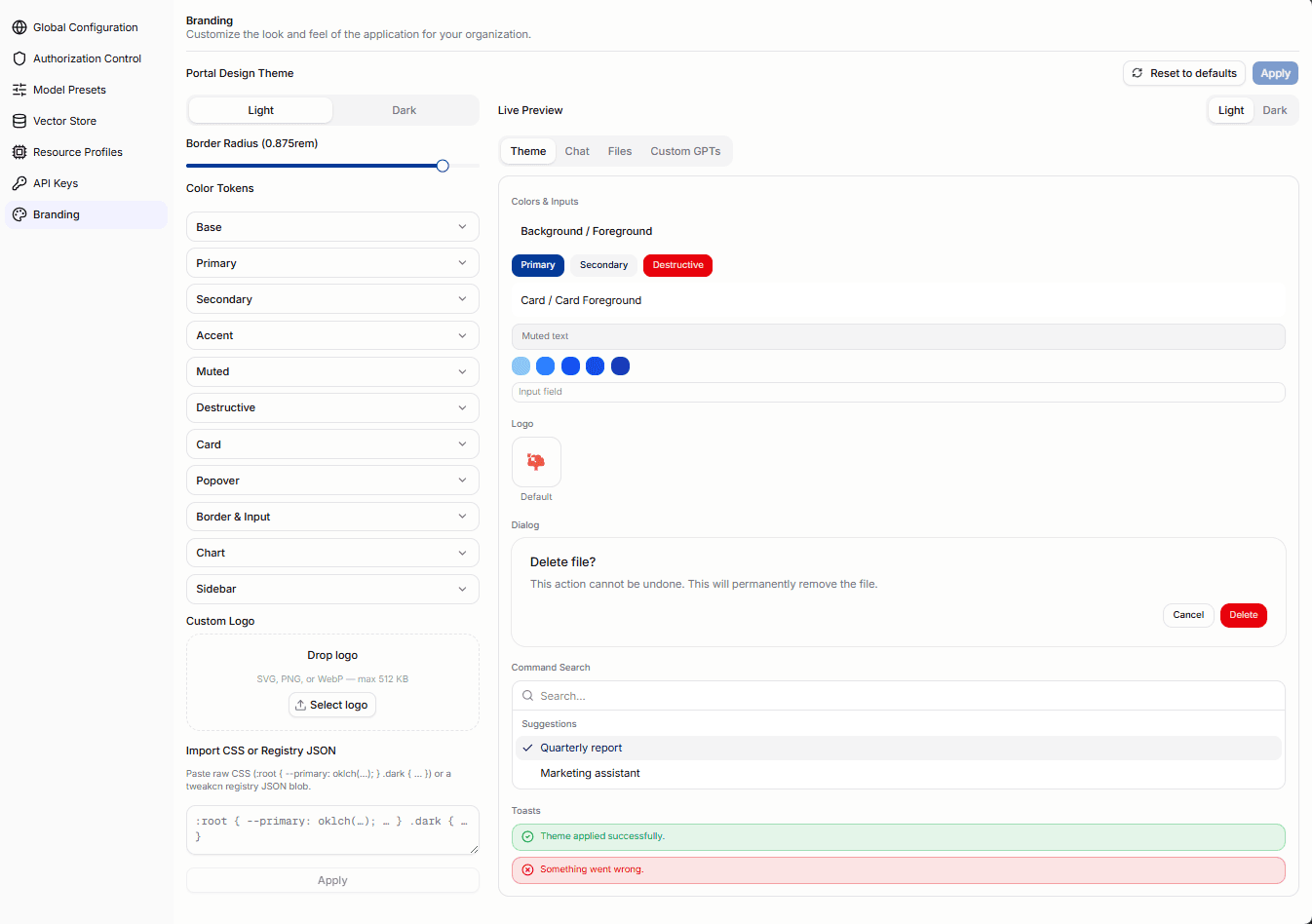Click Cancel in Delete file dialog
Image resolution: width=1312 pixels, height=924 pixels.
coord(1188,615)
